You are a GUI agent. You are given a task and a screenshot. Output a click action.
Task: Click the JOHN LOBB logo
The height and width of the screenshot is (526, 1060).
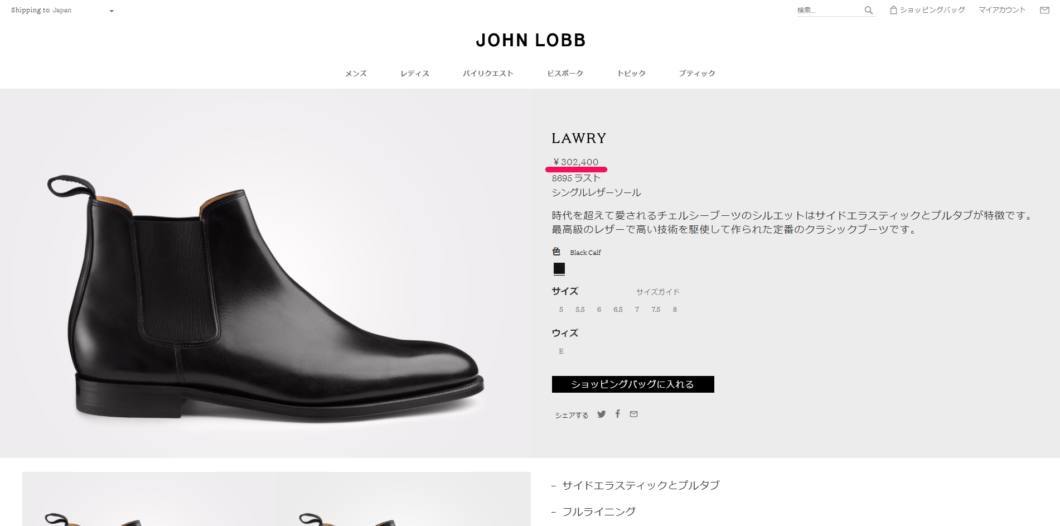[x=531, y=40]
